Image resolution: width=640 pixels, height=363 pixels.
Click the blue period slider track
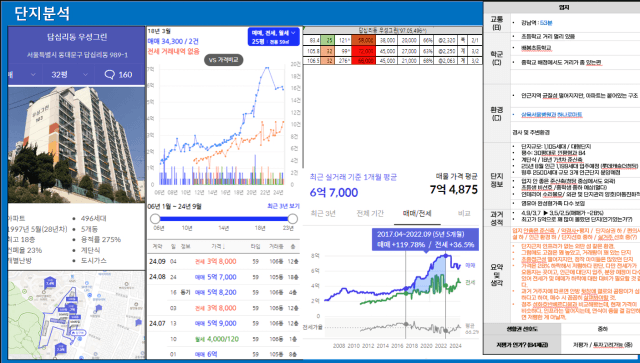224,219
